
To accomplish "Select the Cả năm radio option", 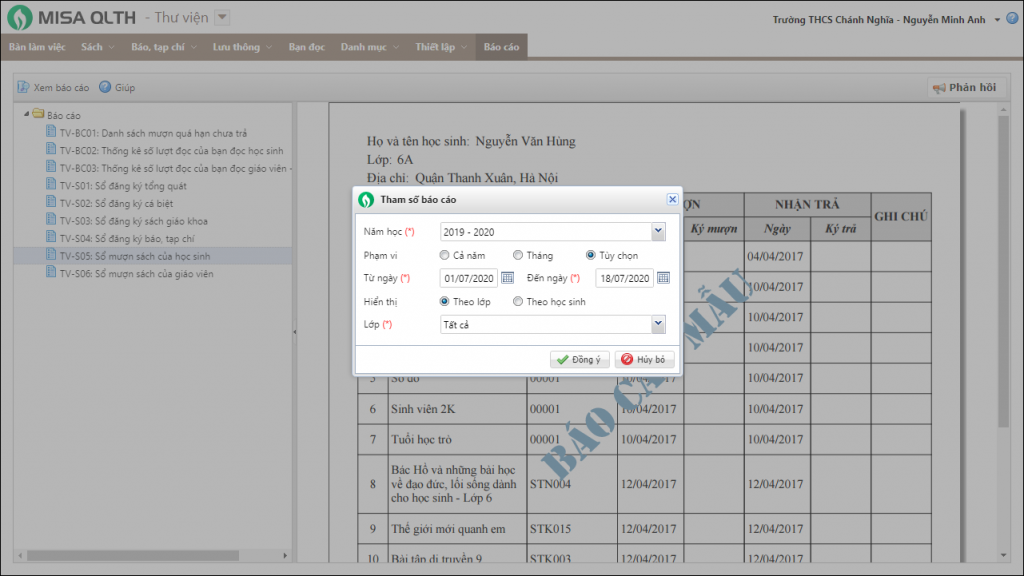I will [445, 256].
